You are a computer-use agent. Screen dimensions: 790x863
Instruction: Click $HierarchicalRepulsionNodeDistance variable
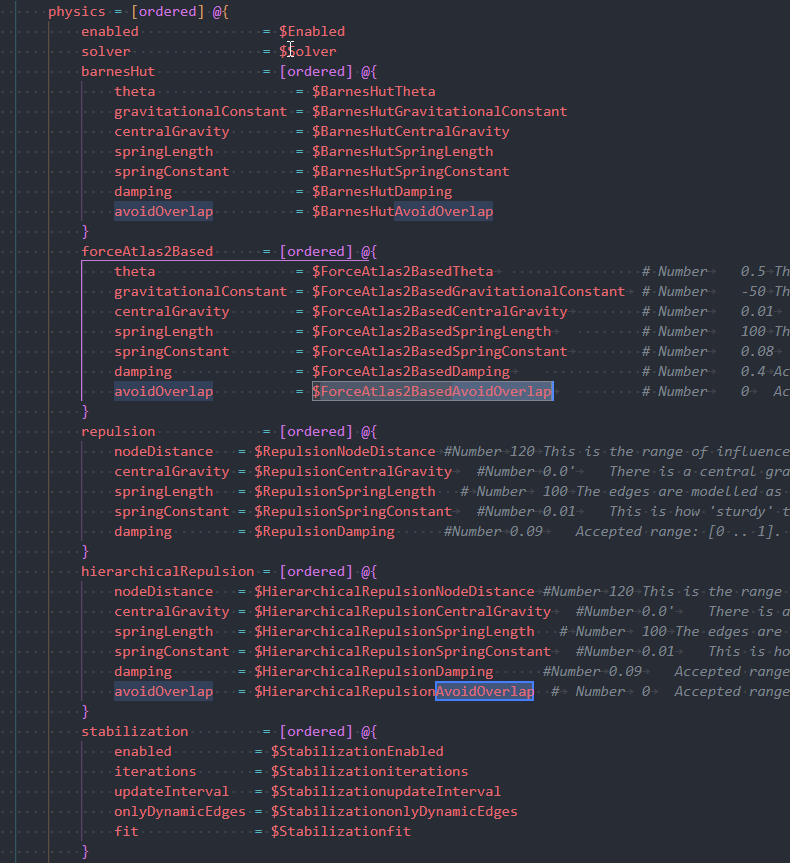click(394, 592)
